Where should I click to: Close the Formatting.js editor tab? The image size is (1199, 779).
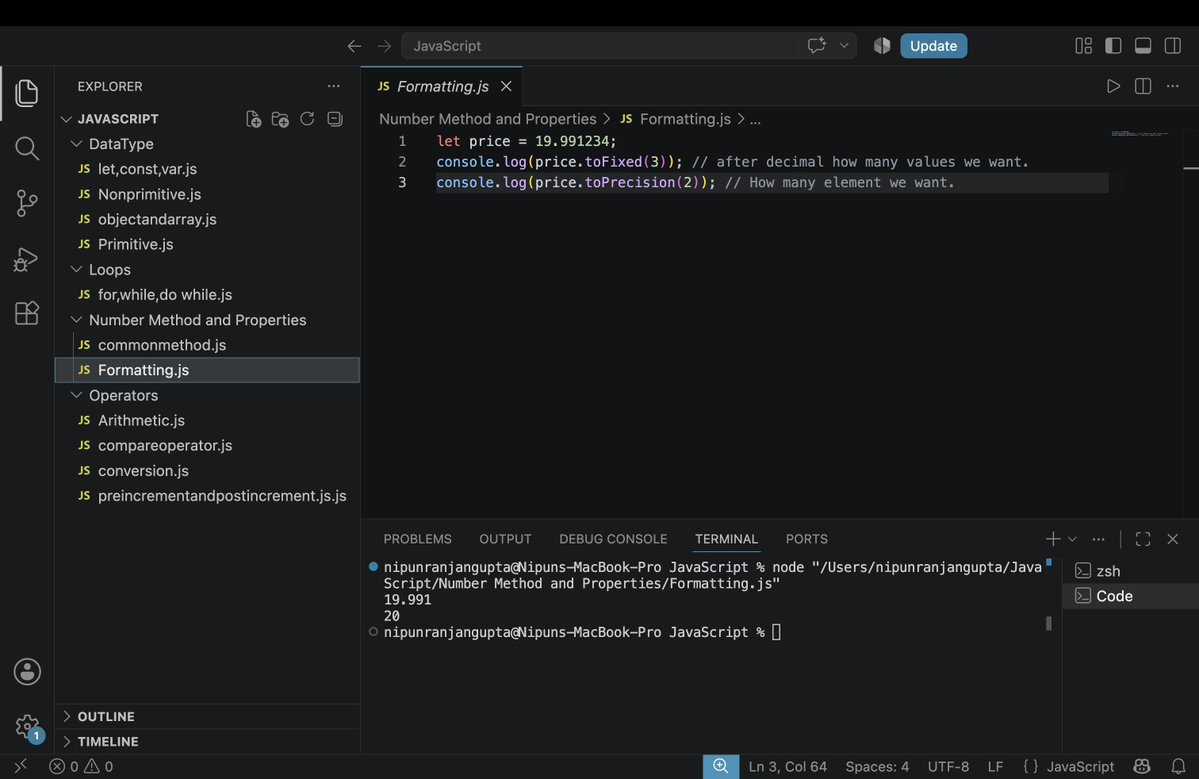coord(506,86)
